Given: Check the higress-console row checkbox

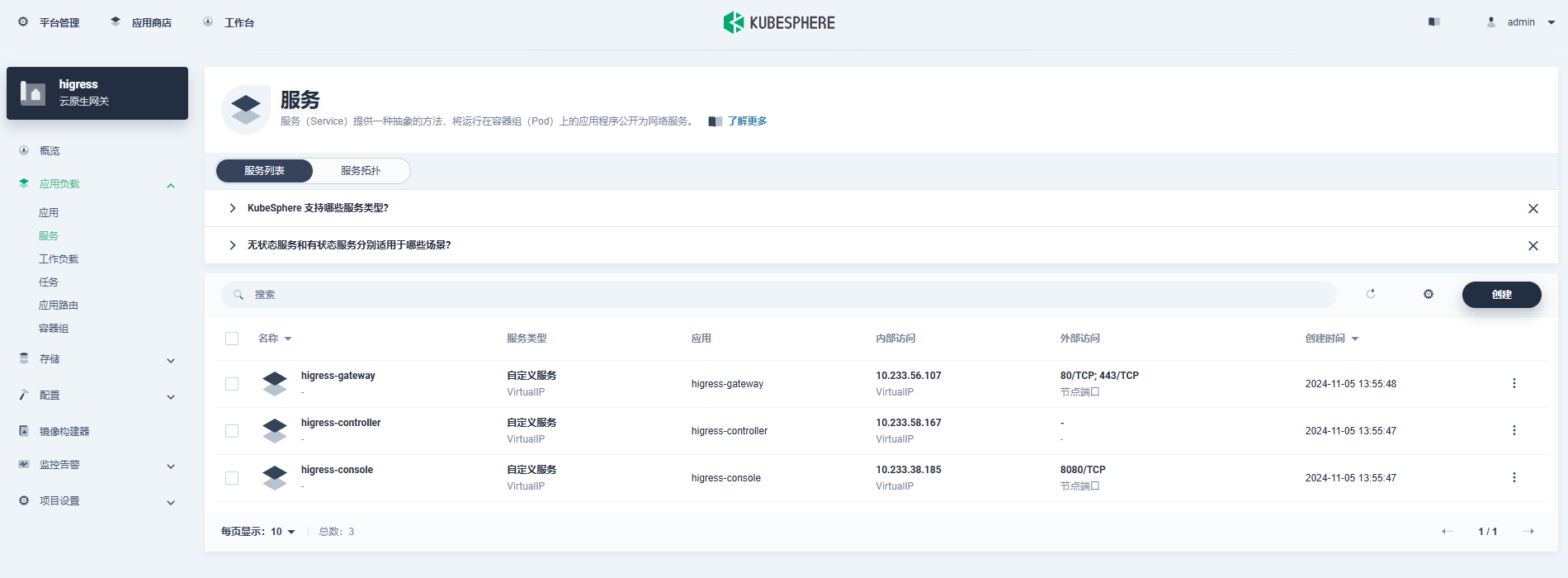Looking at the screenshot, I should coord(232,478).
